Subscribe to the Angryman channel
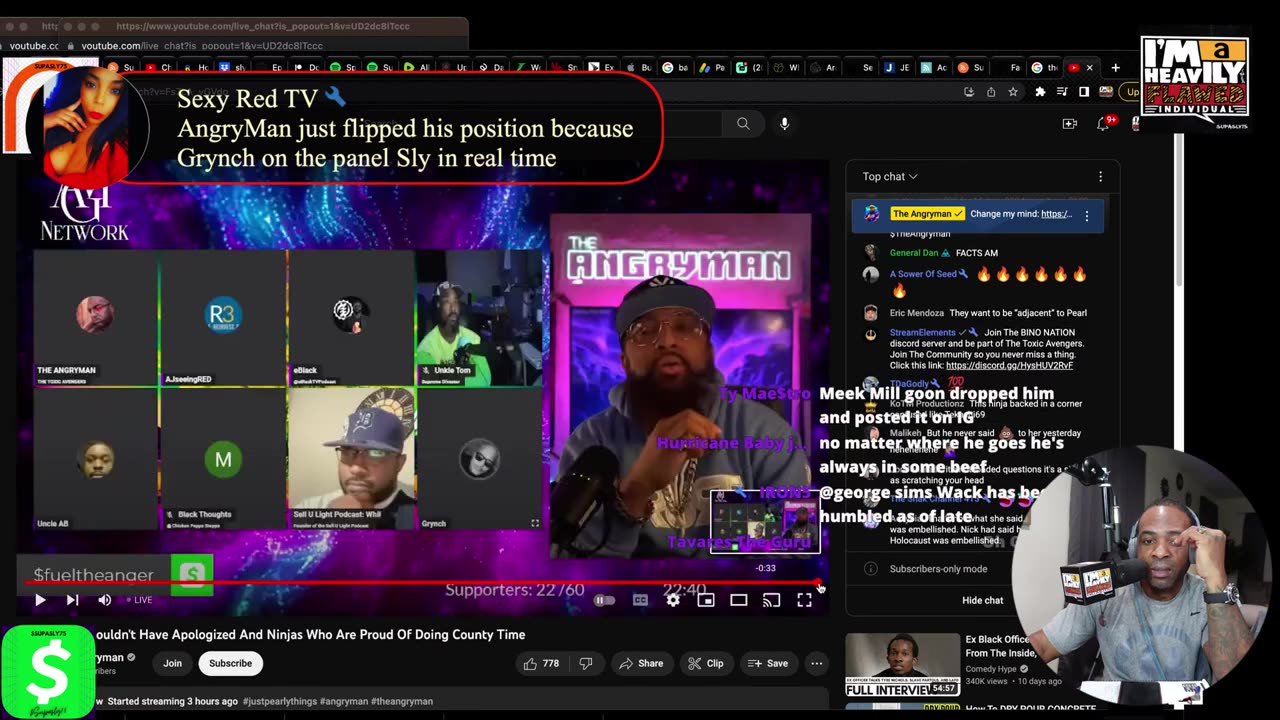This screenshot has height=720, width=1280. [x=230, y=663]
